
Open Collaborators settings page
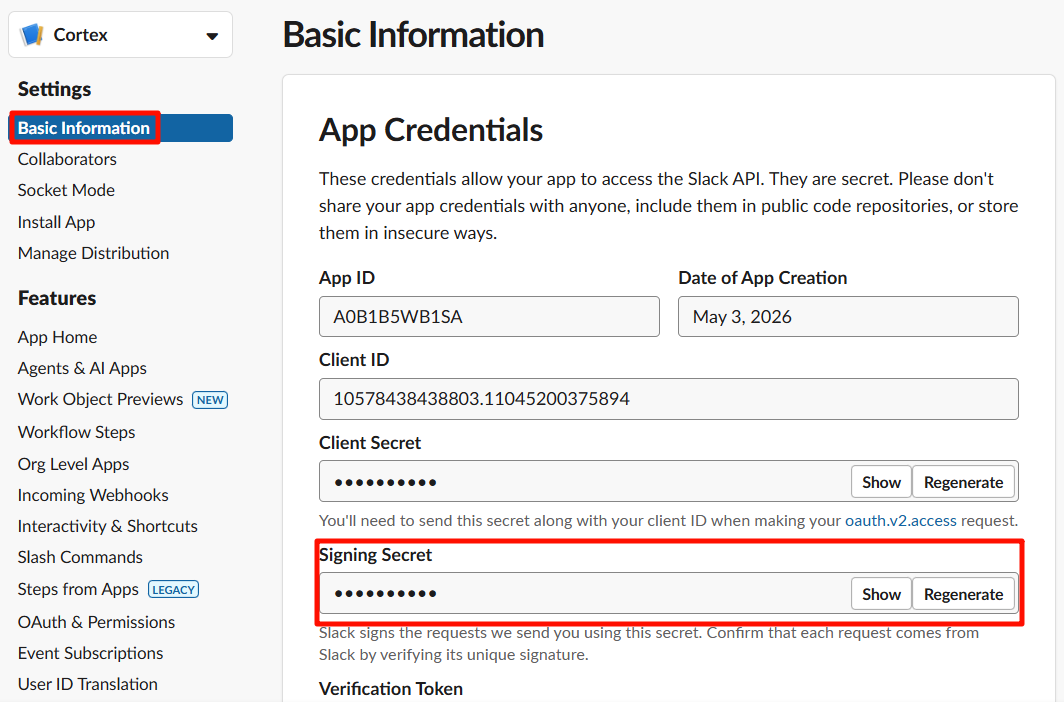pos(67,159)
